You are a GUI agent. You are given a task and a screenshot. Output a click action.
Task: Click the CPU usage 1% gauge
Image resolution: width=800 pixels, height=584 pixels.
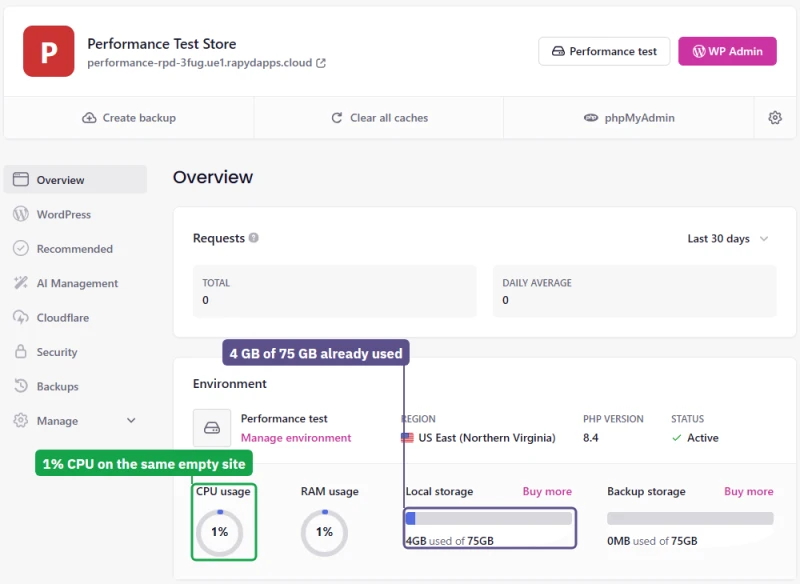[219, 532]
